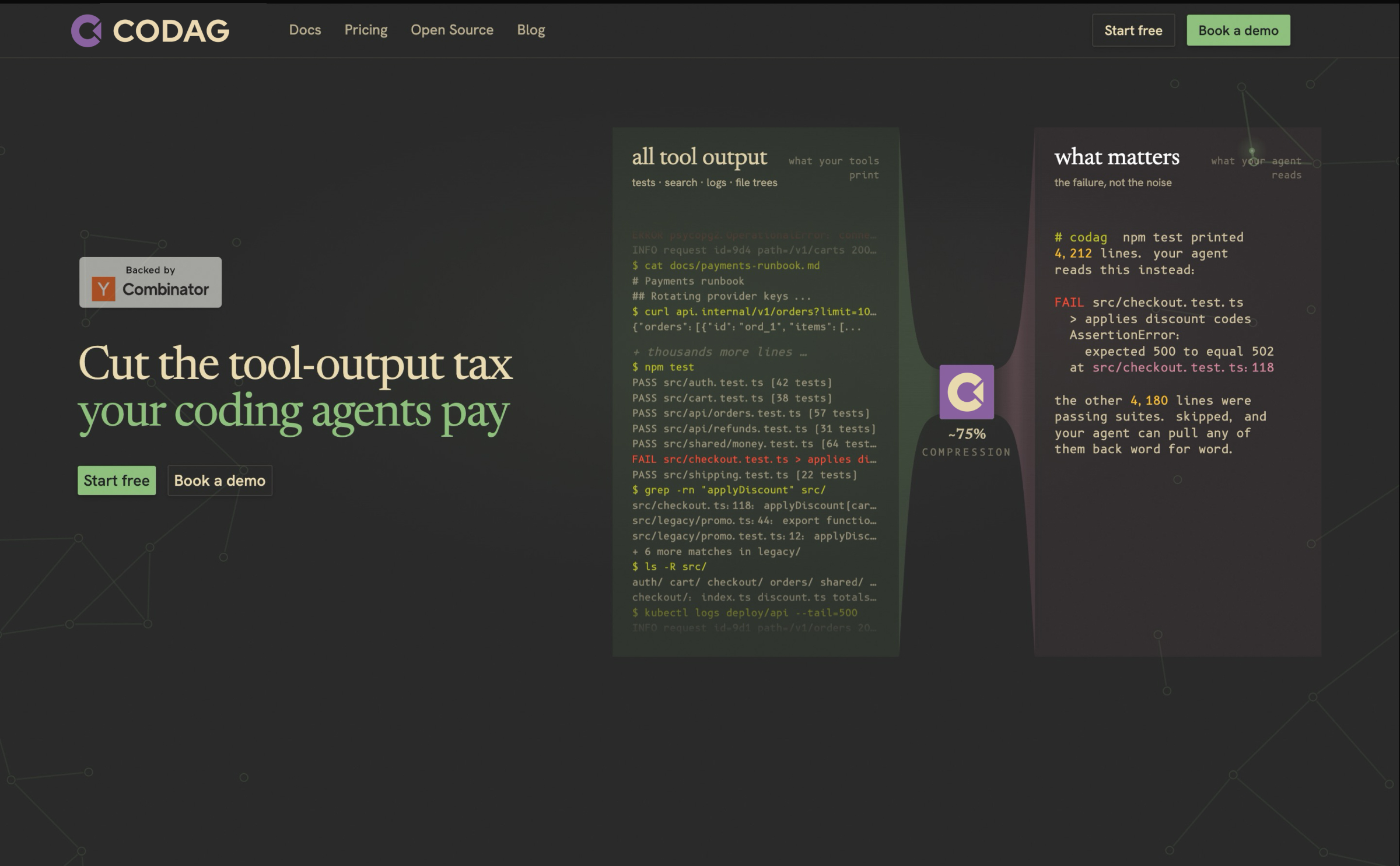The image size is (1400, 866).
Task: Click 'Cut the tool-output tax' headline
Action: pyautogui.click(x=295, y=363)
